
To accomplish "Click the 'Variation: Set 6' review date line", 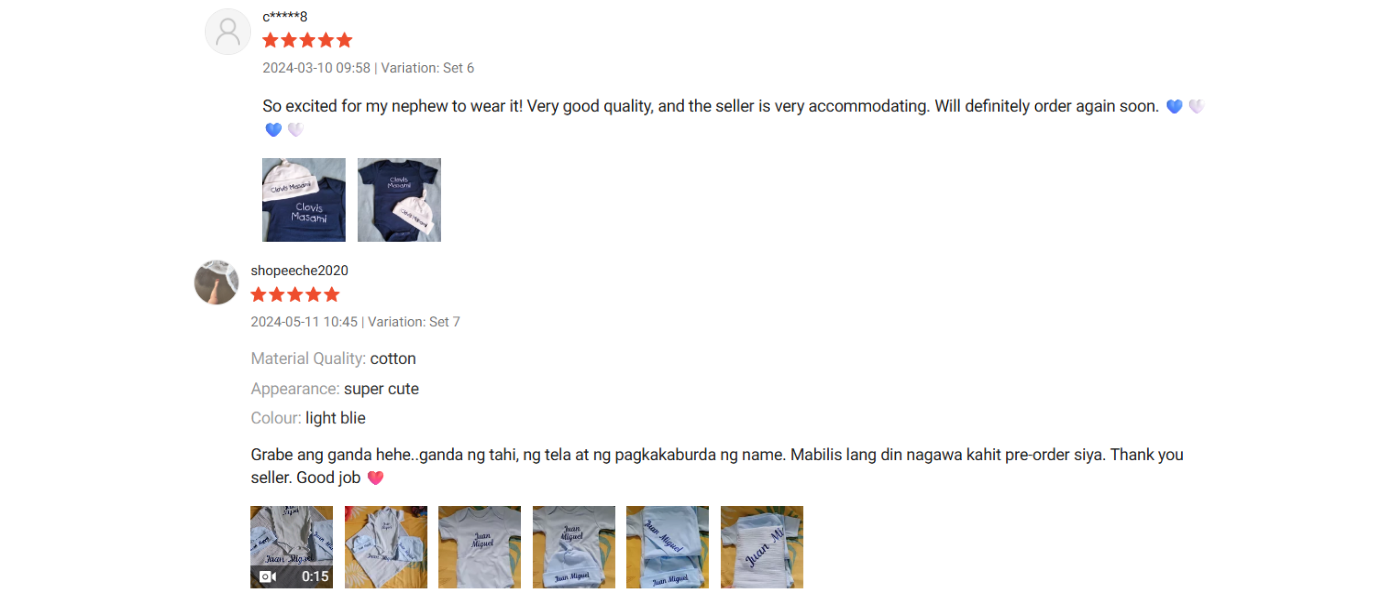I will tap(368, 68).
